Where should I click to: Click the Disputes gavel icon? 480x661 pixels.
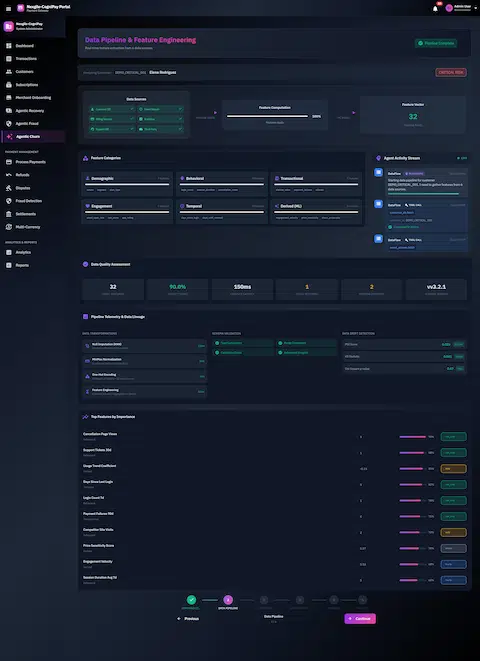click(9, 188)
